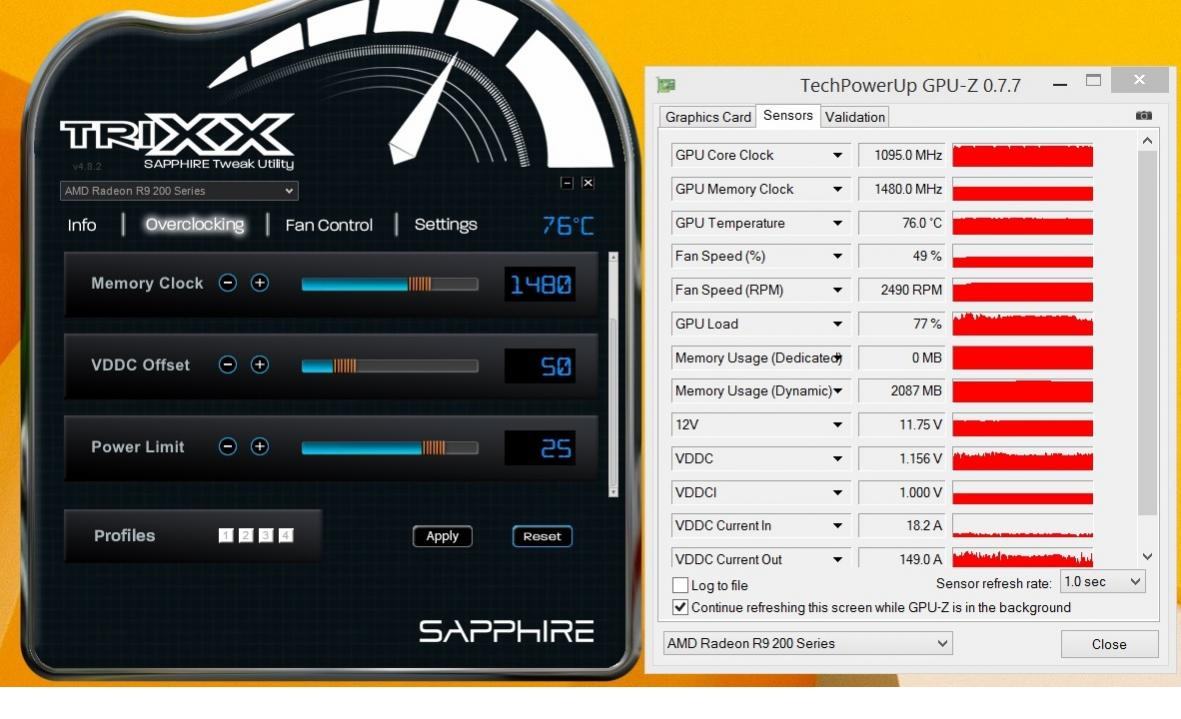
Task: Reset the overclocking values in TRIXX
Action: click(542, 536)
